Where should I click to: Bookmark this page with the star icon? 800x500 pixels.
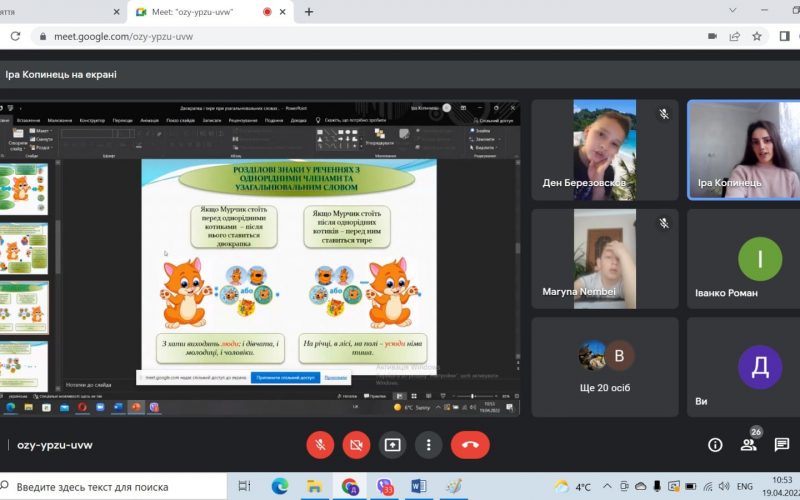[x=757, y=36]
